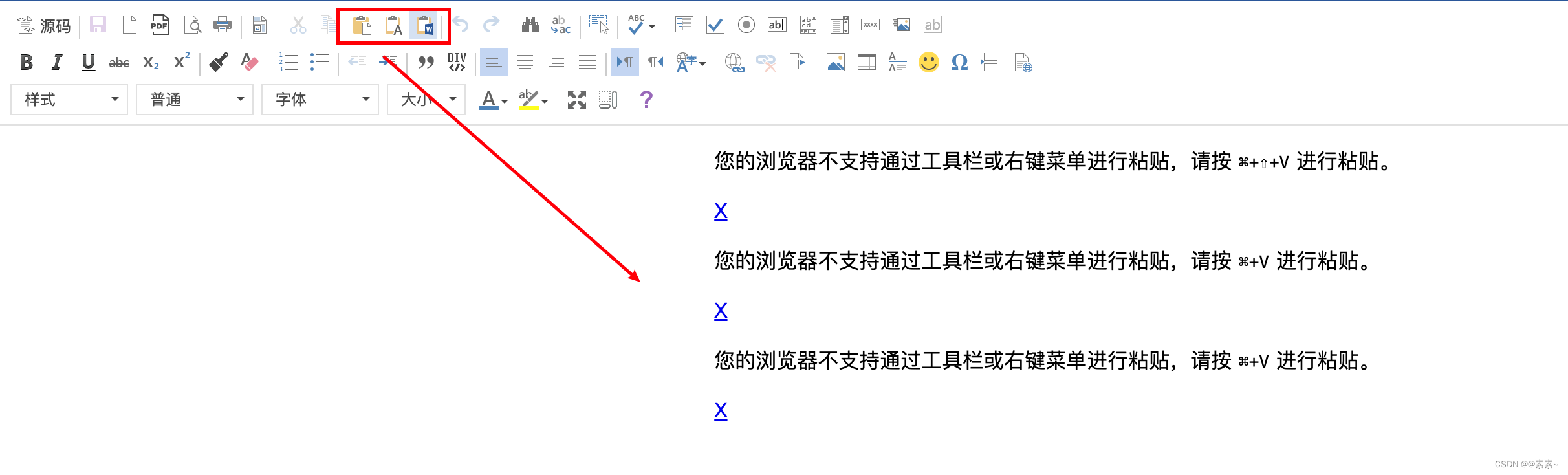Insert a selection list field
This screenshot has height=475, width=1568.
pos(839,25)
